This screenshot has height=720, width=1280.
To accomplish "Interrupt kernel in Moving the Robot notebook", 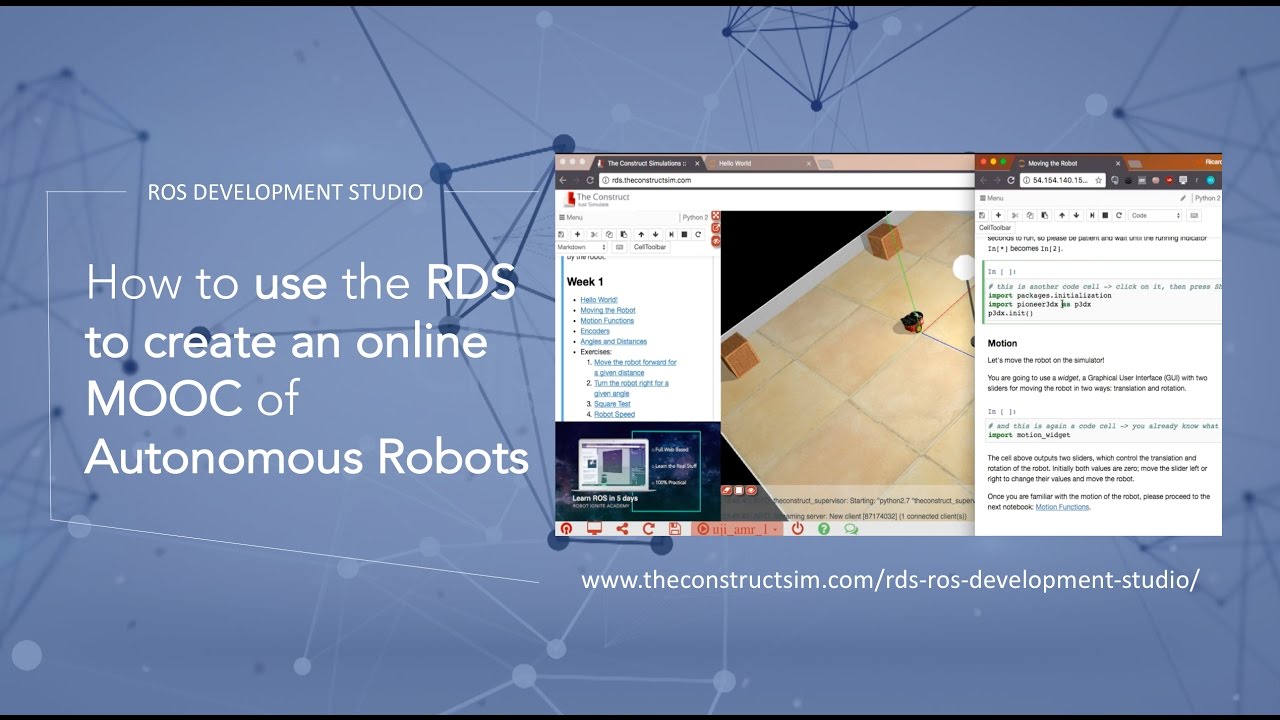I will tap(1105, 215).
